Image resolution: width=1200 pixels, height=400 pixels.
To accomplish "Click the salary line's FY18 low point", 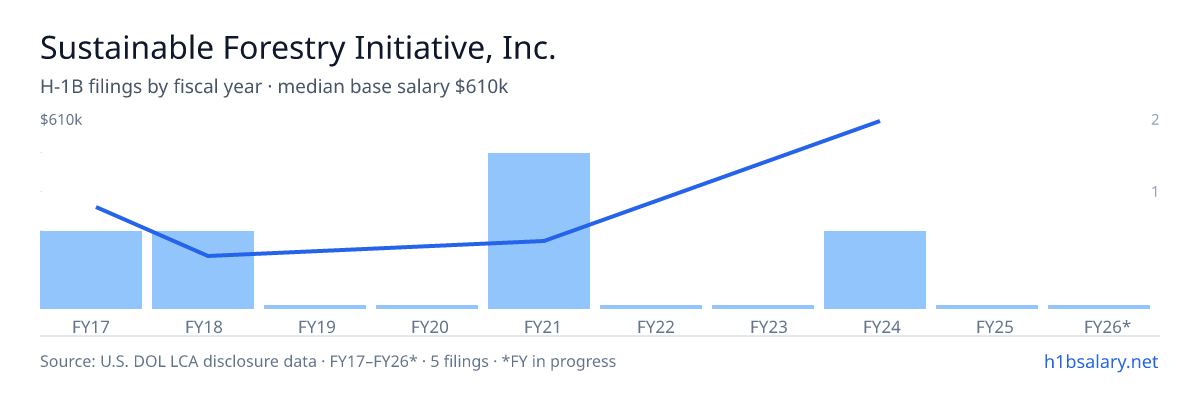I will (x=207, y=256).
